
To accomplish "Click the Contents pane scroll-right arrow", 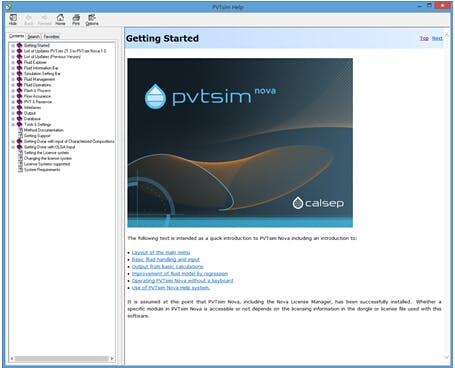I will (112, 358).
